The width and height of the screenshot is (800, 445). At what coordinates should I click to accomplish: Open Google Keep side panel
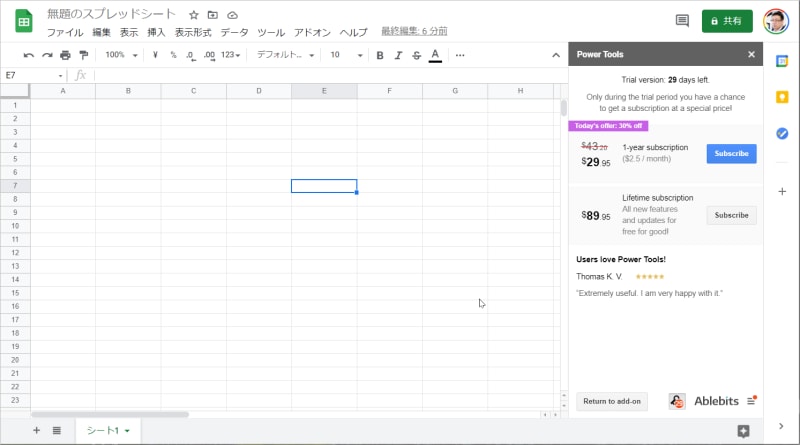tap(782, 97)
